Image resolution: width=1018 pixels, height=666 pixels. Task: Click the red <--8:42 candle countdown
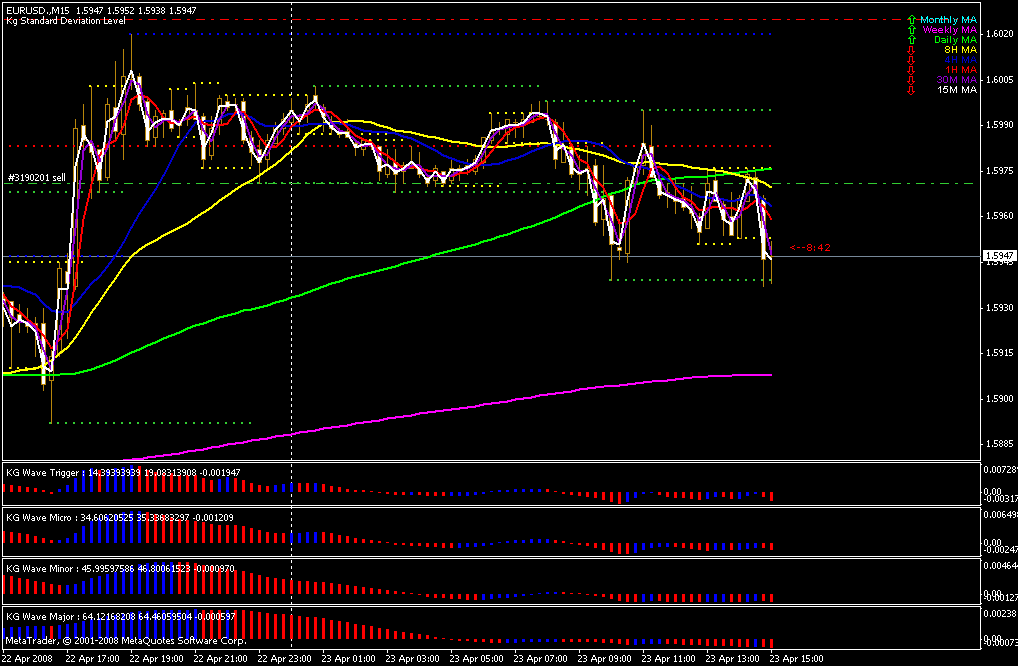point(810,247)
